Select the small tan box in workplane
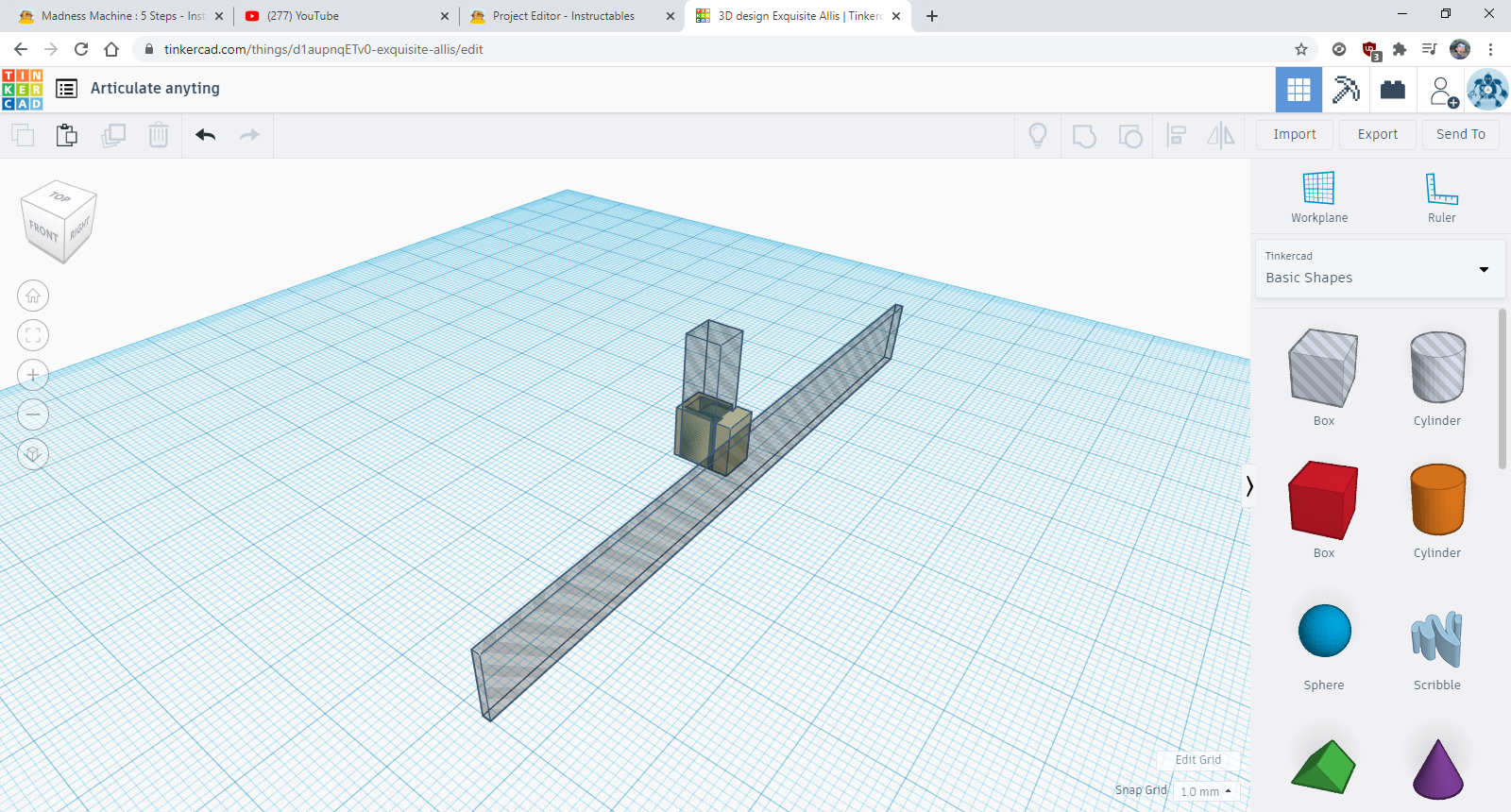1511x812 pixels. 714,435
